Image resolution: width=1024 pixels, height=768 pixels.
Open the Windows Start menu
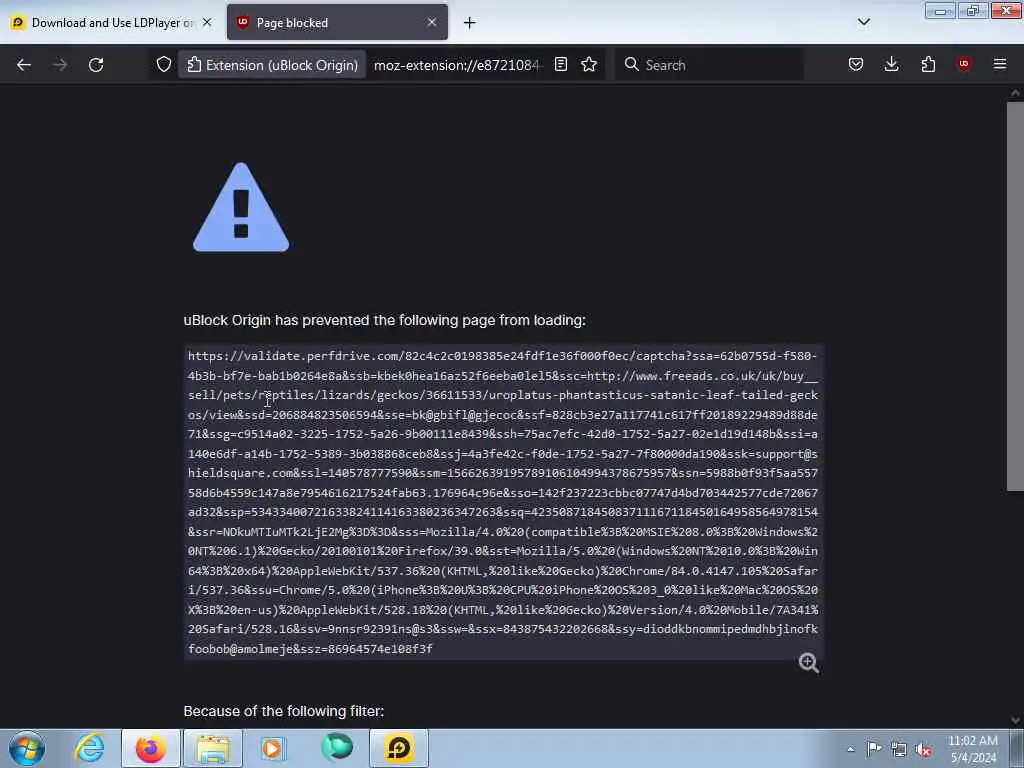tap(27, 748)
